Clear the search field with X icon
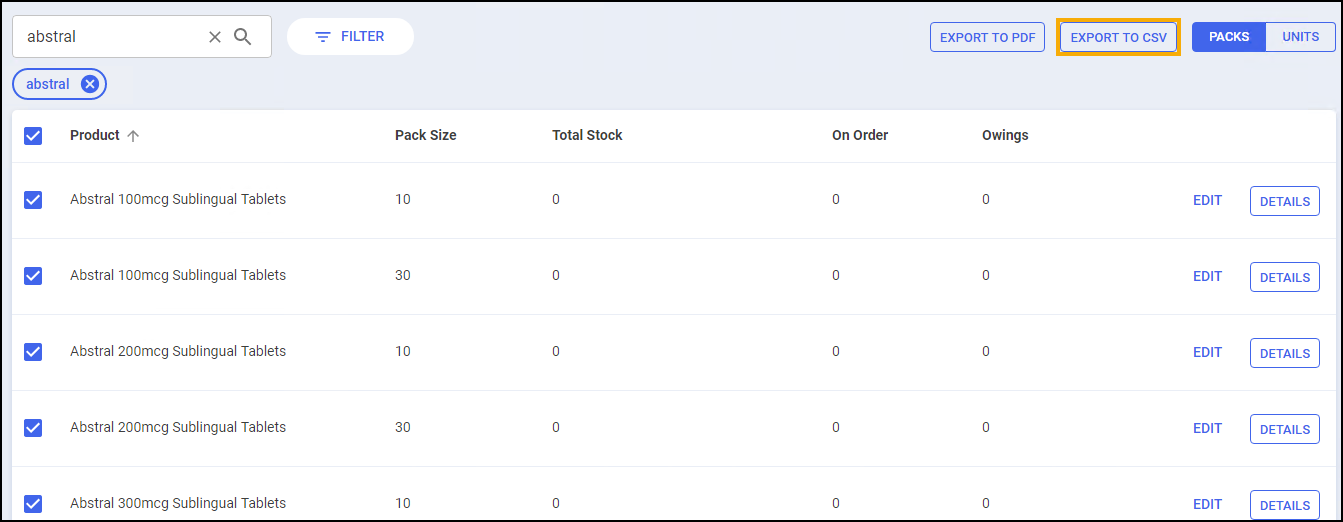 pyautogui.click(x=215, y=37)
